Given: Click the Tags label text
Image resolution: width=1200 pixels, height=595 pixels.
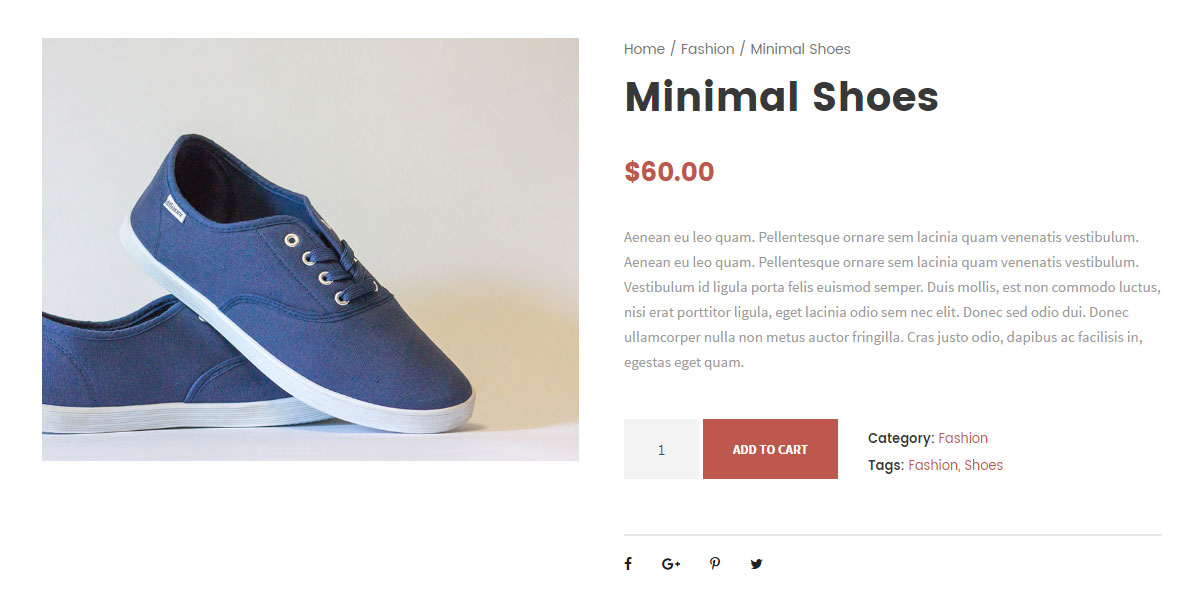Looking at the screenshot, I should click(x=885, y=465).
